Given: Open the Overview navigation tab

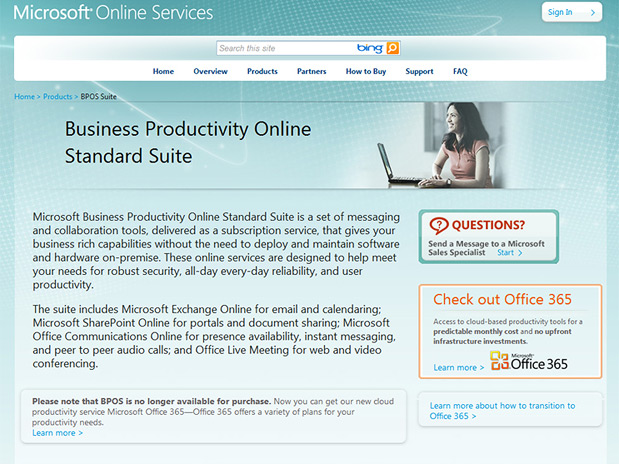Looking at the screenshot, I should pos(210,72).
